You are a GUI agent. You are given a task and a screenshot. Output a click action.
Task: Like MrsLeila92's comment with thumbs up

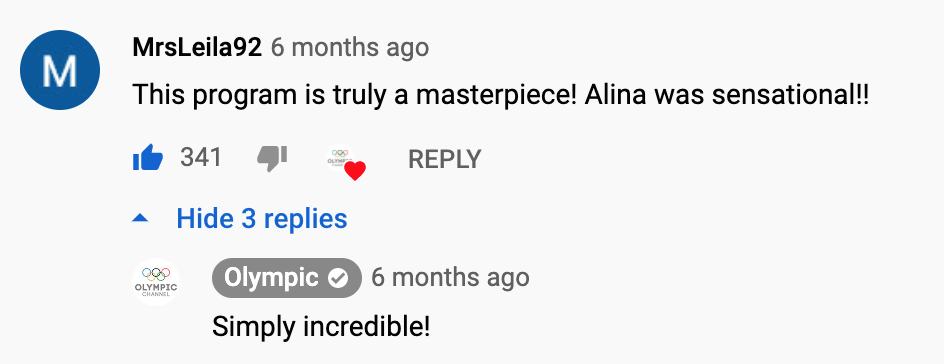coord(148,158)
